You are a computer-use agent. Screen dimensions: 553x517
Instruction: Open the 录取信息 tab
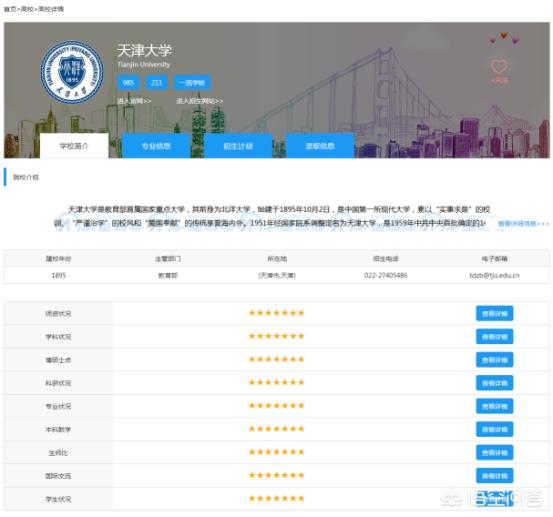pos(320,146)
